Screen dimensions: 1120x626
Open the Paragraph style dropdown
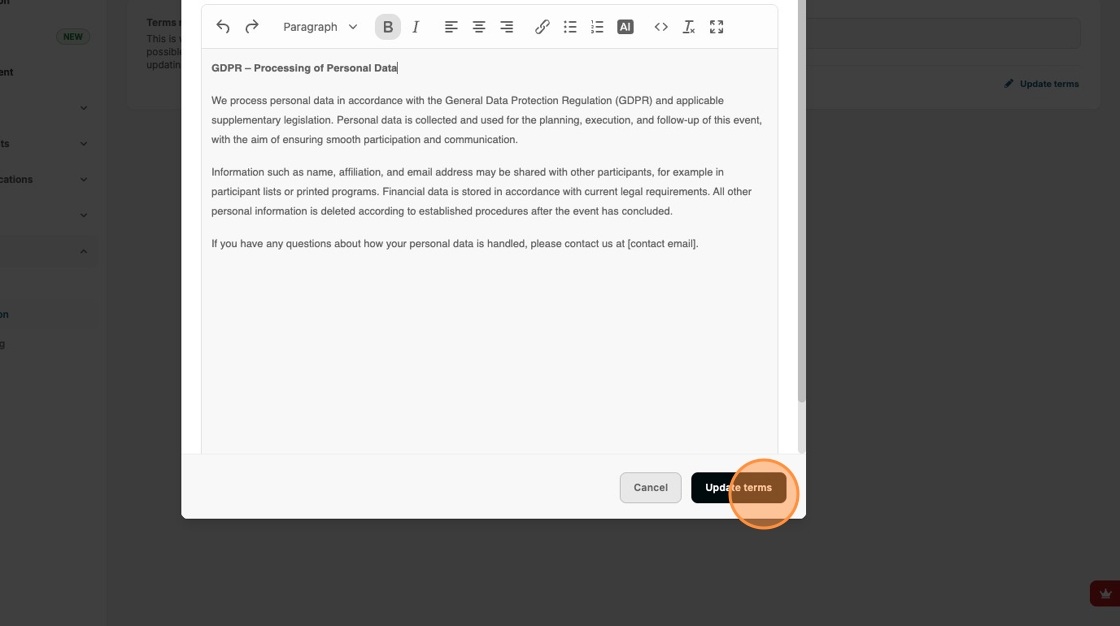point(320,26)
